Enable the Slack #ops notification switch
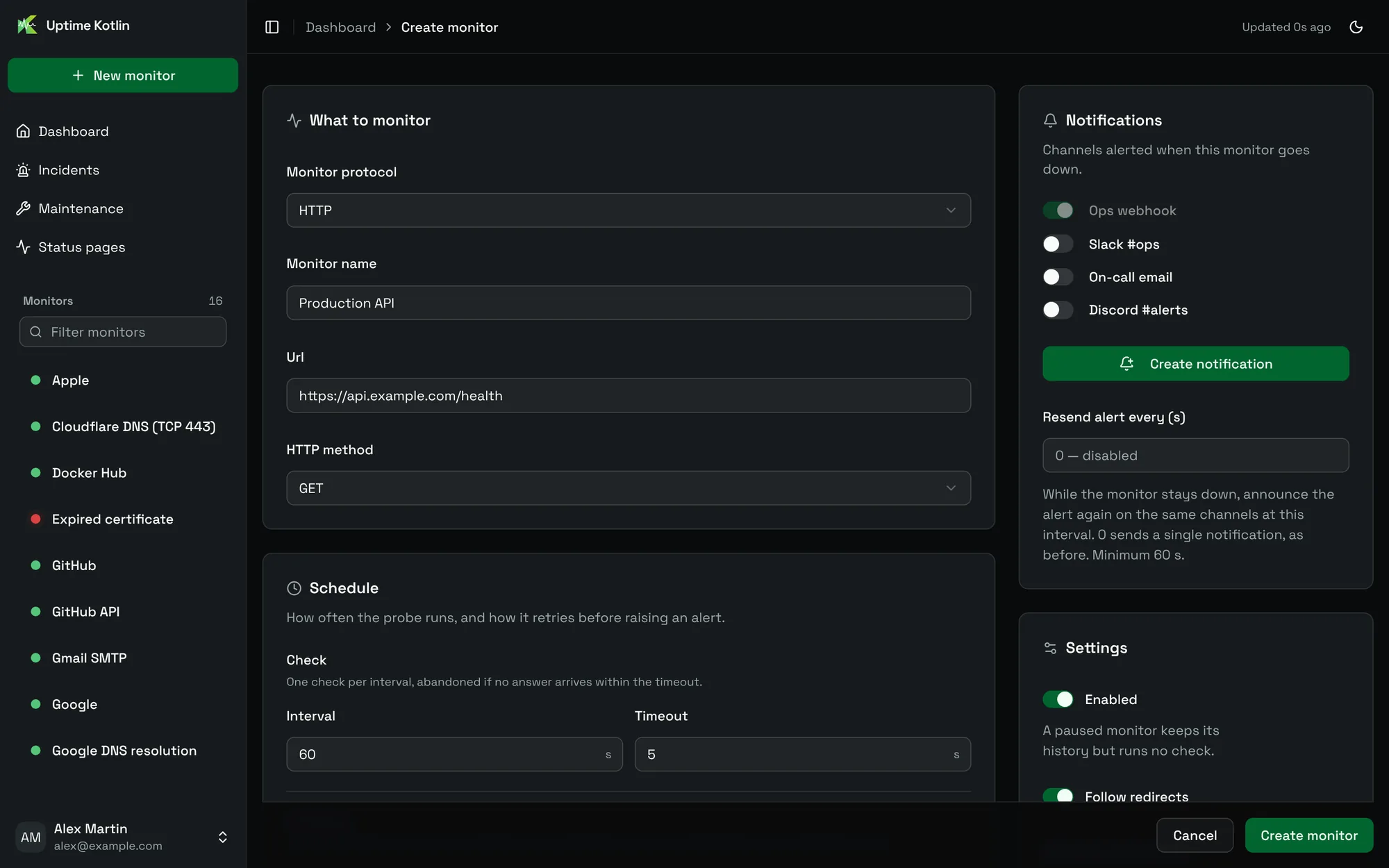Image resolution: width=1389 pixels, height=868 pixels. point(1058,244)
